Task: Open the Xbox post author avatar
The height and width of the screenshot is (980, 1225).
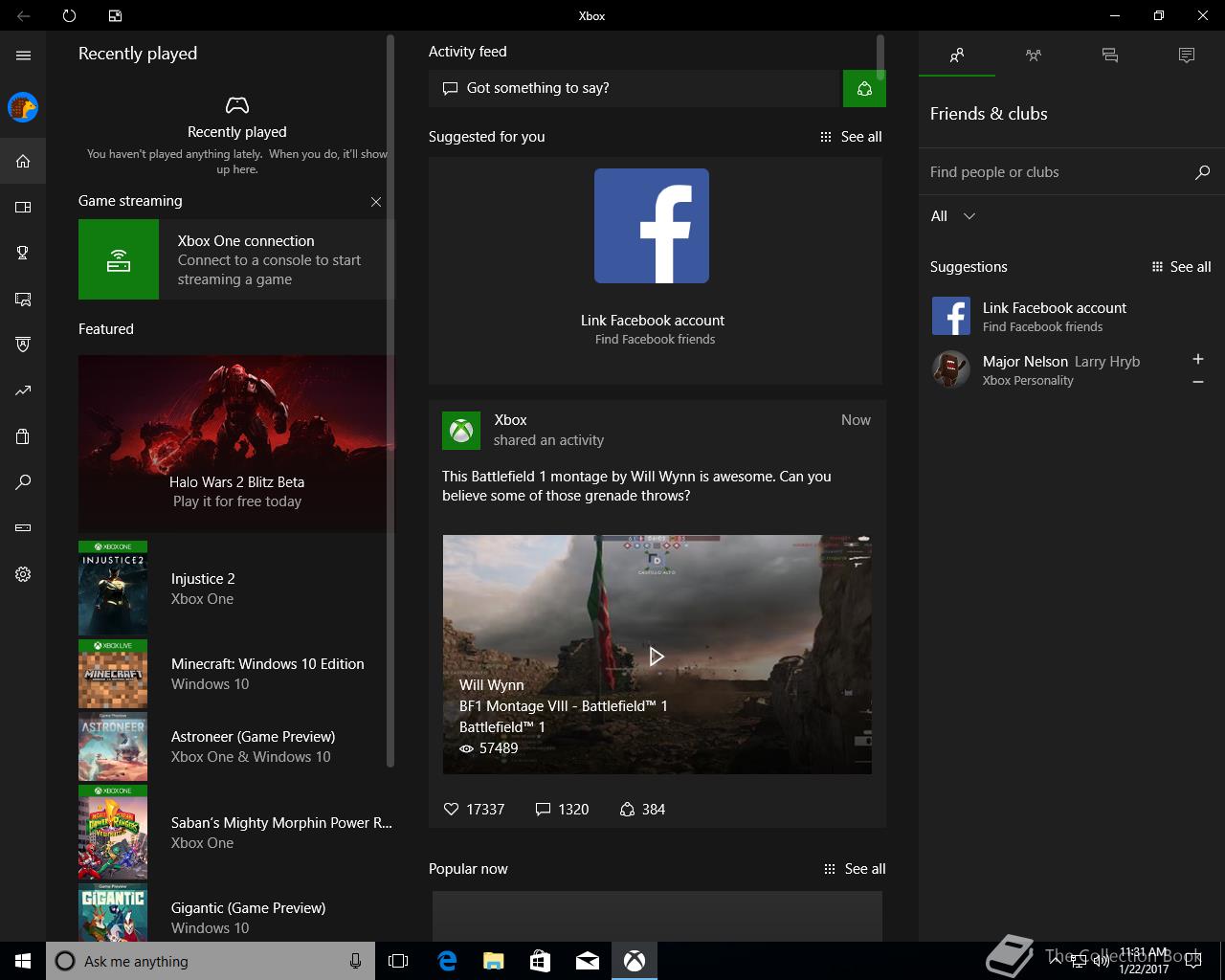Action: (461, 431)
